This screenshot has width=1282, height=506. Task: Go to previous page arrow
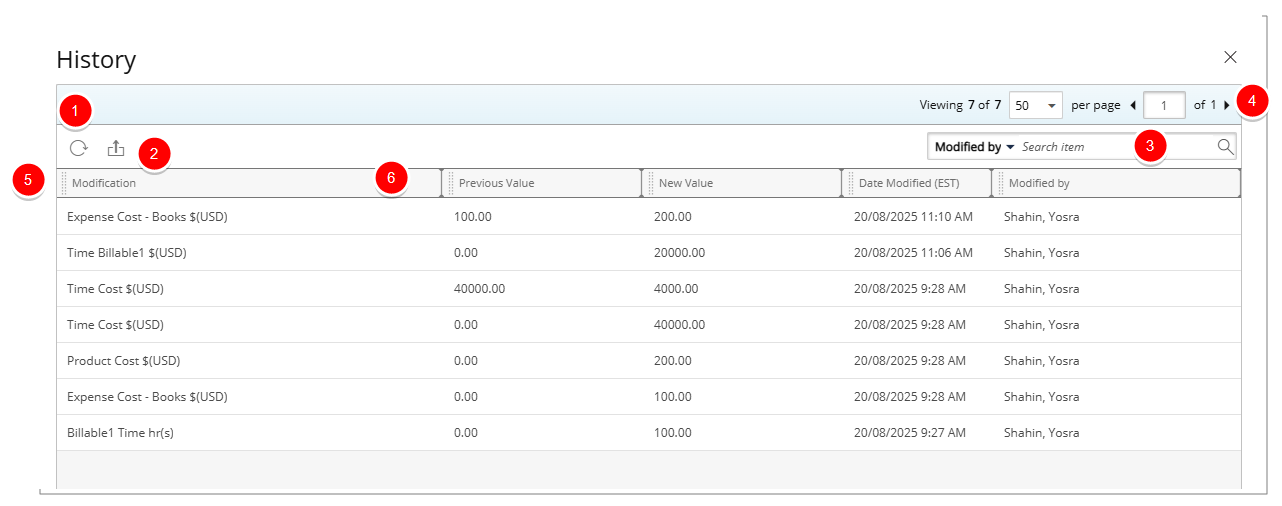coord(1133,105)
